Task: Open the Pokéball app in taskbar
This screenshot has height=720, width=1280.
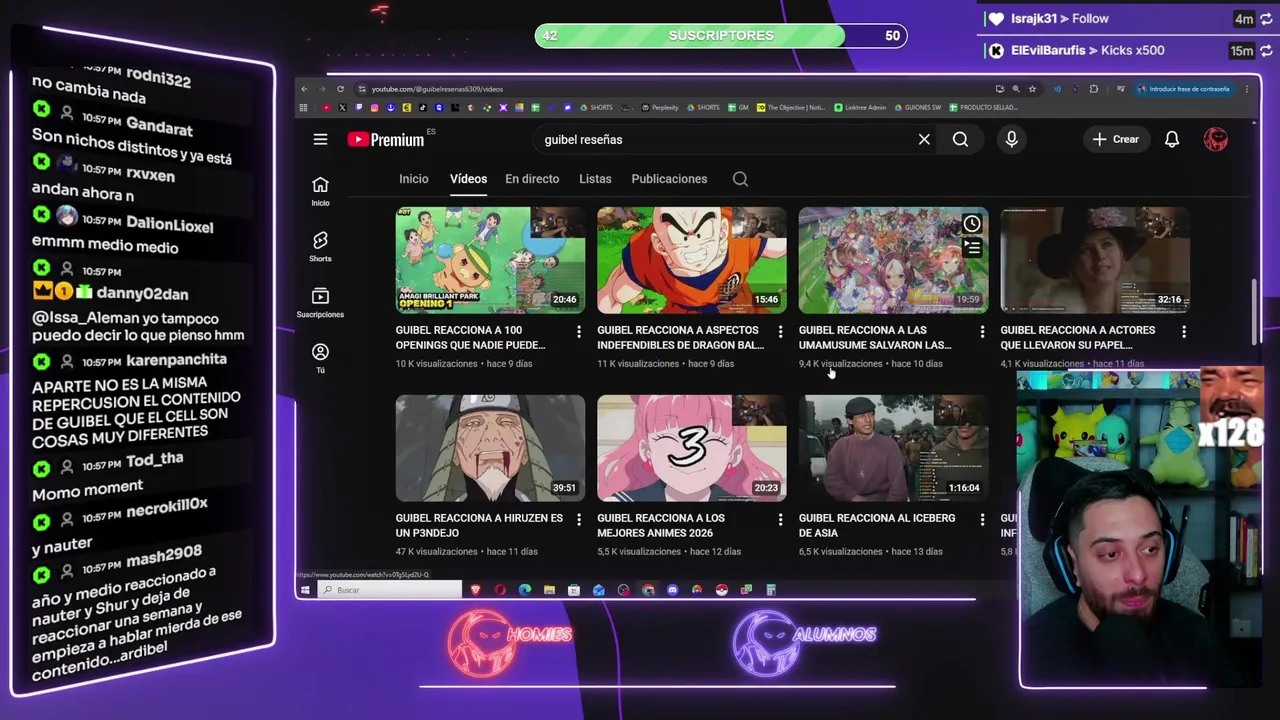Action: tap(722, 590)
